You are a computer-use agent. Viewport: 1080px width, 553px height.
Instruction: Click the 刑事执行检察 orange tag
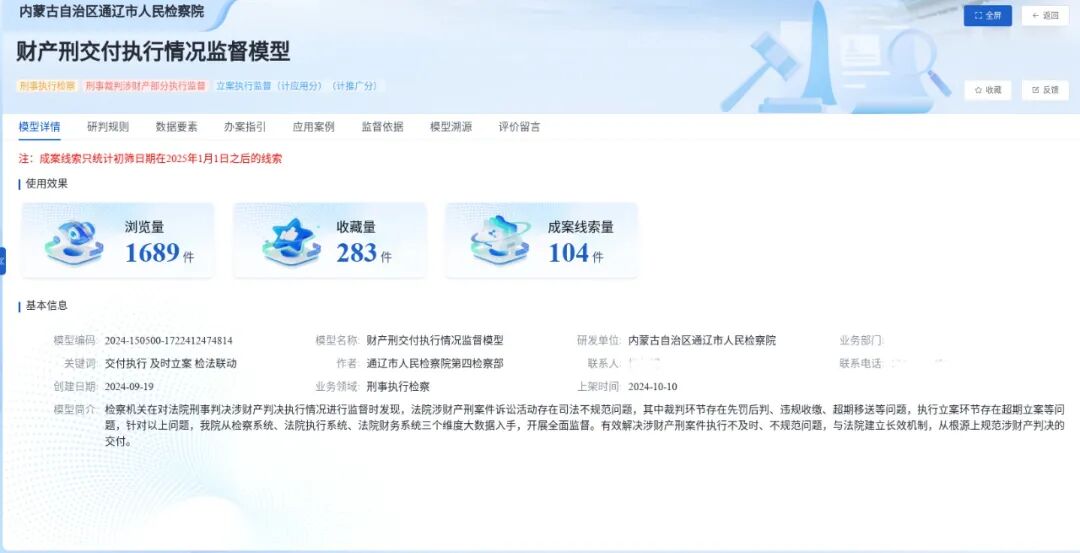(47, 86)
